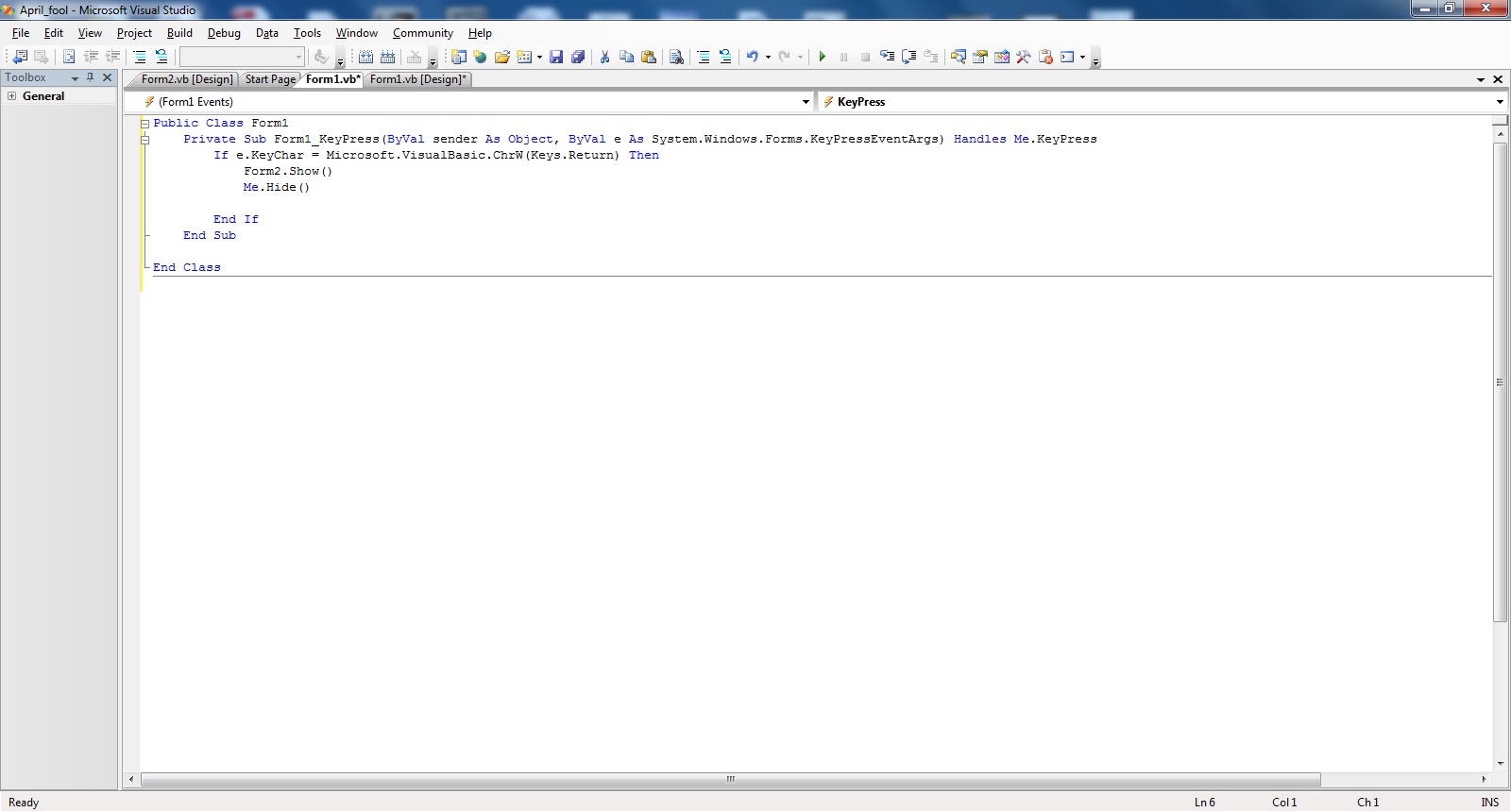This screenshot has height=812, width=1511.
Task: Open the active documents list dropdown
Action: (1481, 79)
